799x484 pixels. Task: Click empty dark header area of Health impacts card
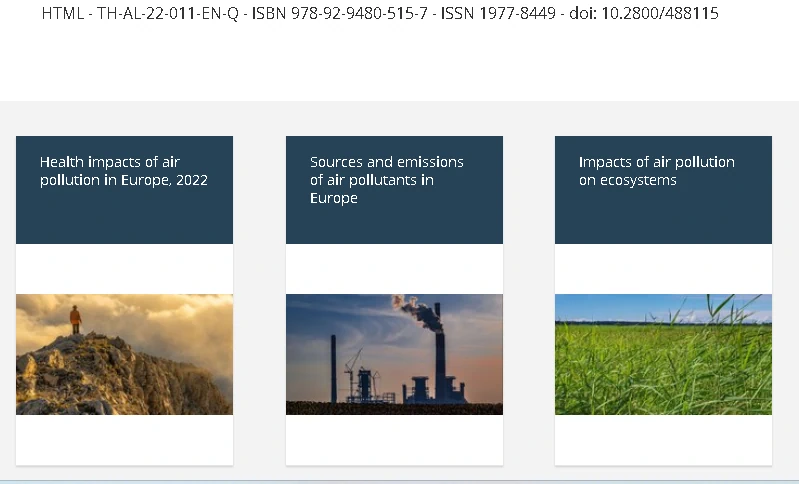click(124, 220)
